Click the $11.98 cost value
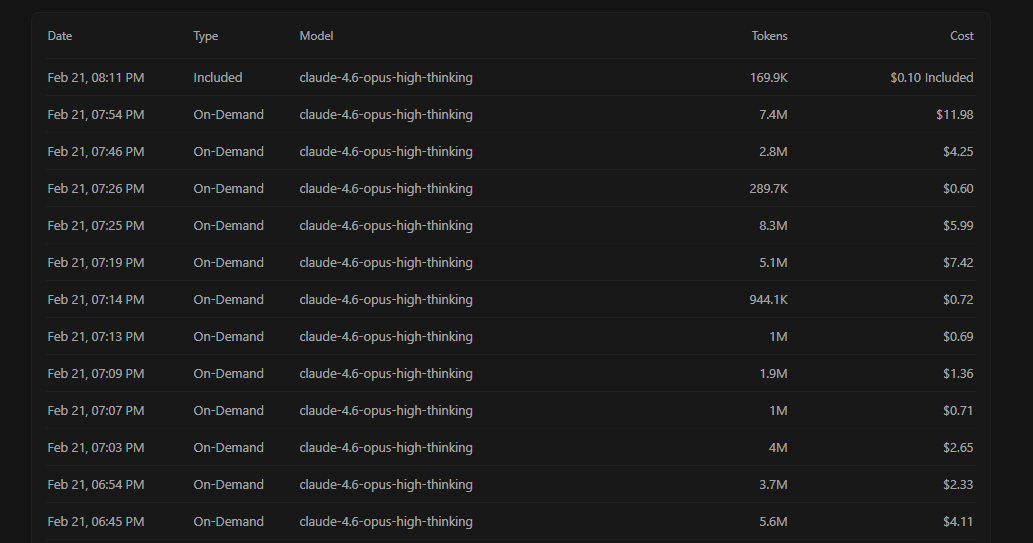This screenshot has height=543, width=1033. pos(955,115)
